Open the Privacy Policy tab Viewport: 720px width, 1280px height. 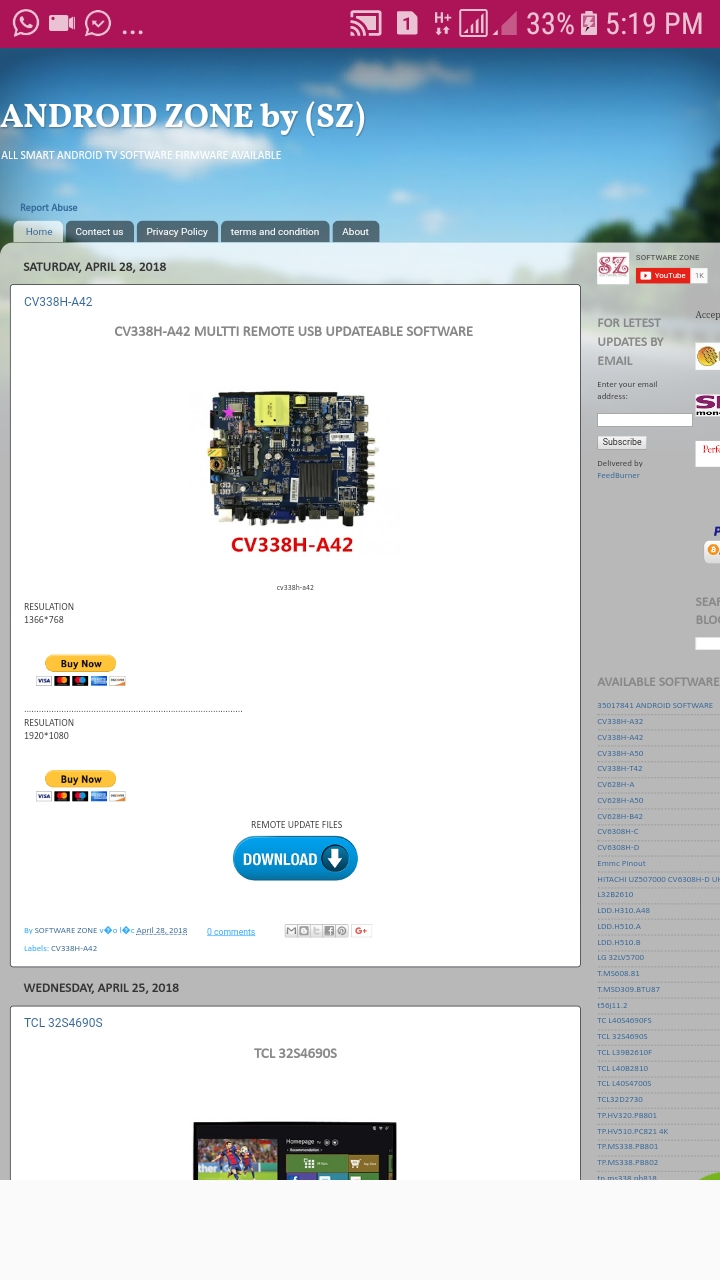click(177, 232)
